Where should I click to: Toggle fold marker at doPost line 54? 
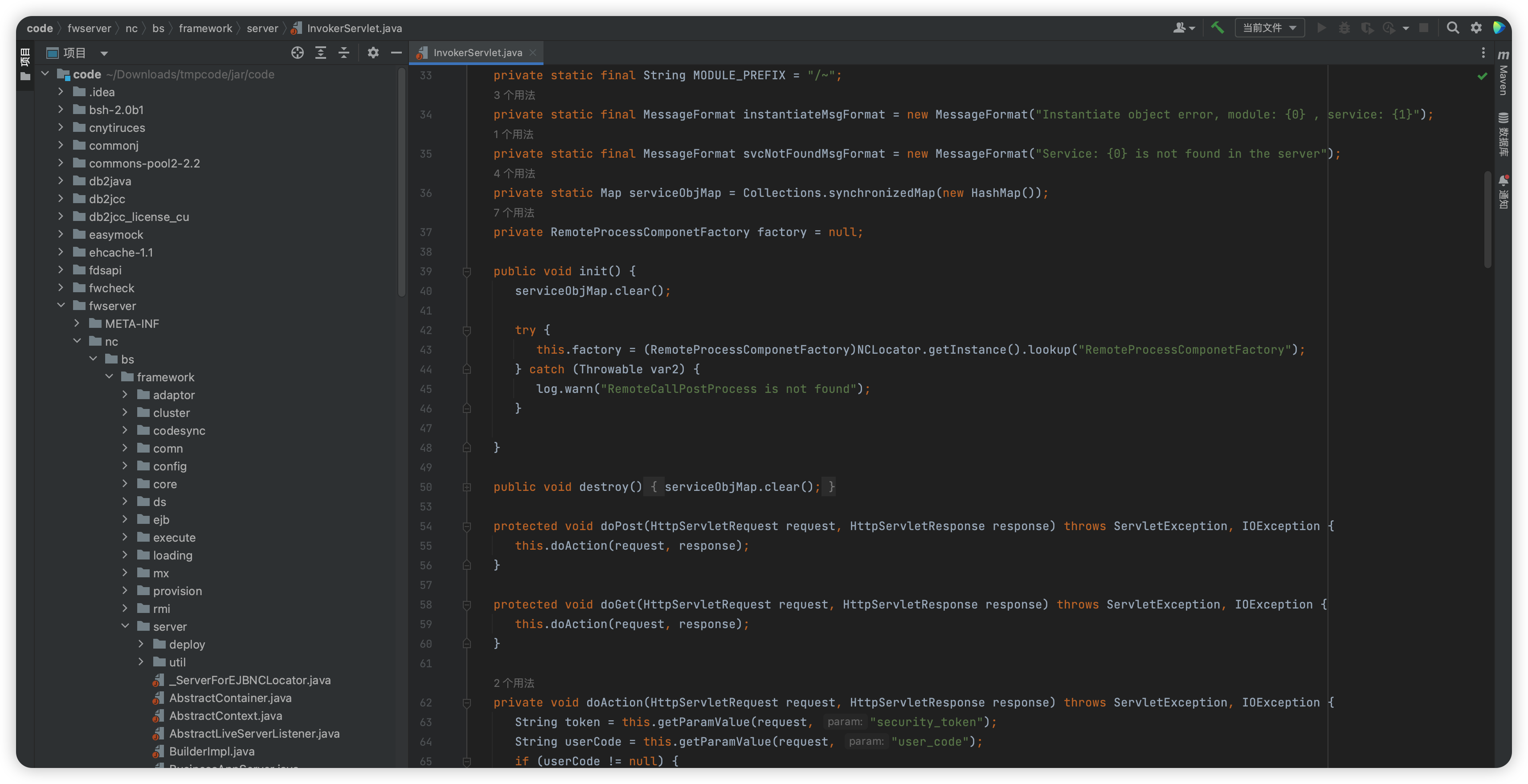pos(467,527)
